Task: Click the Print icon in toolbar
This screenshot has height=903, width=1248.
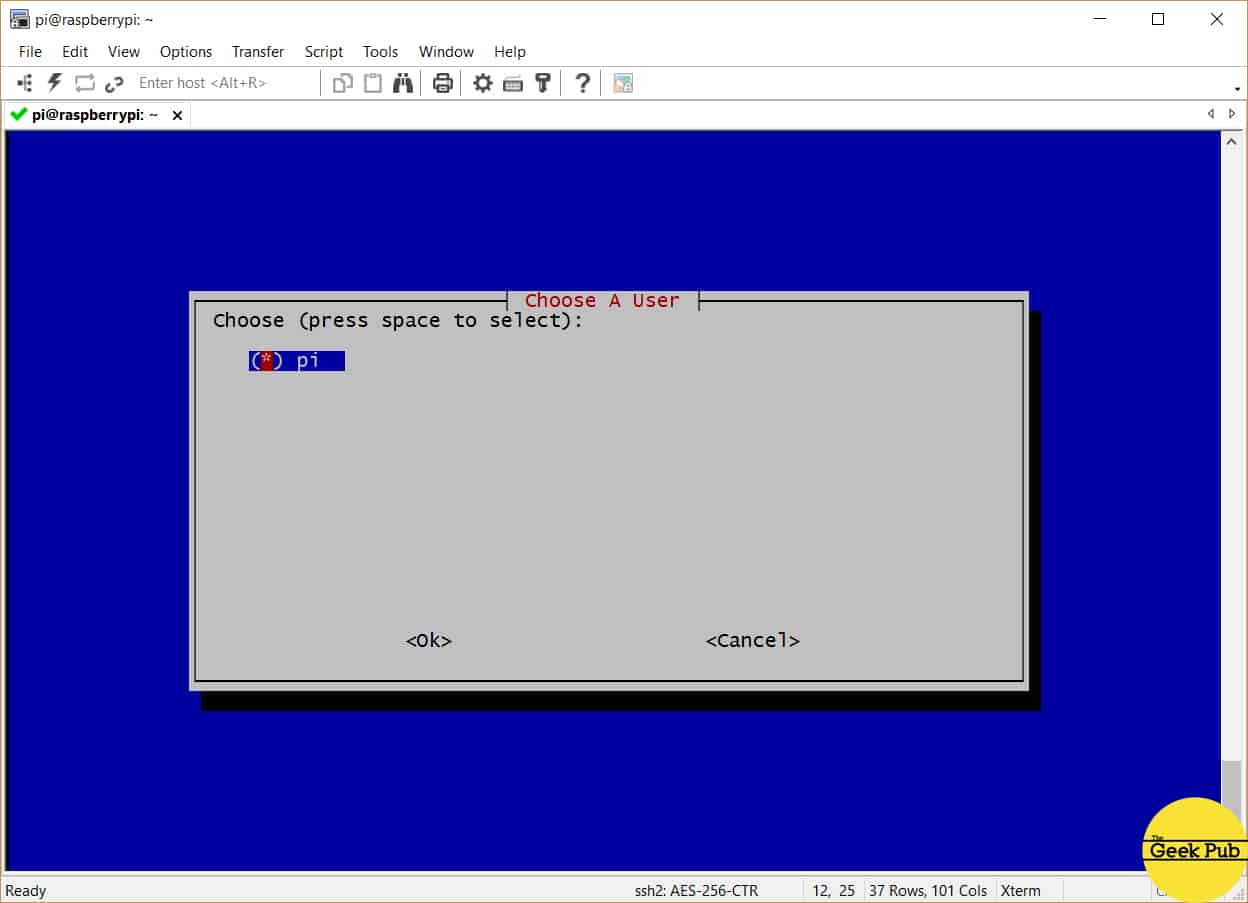Action: (443, 83)
